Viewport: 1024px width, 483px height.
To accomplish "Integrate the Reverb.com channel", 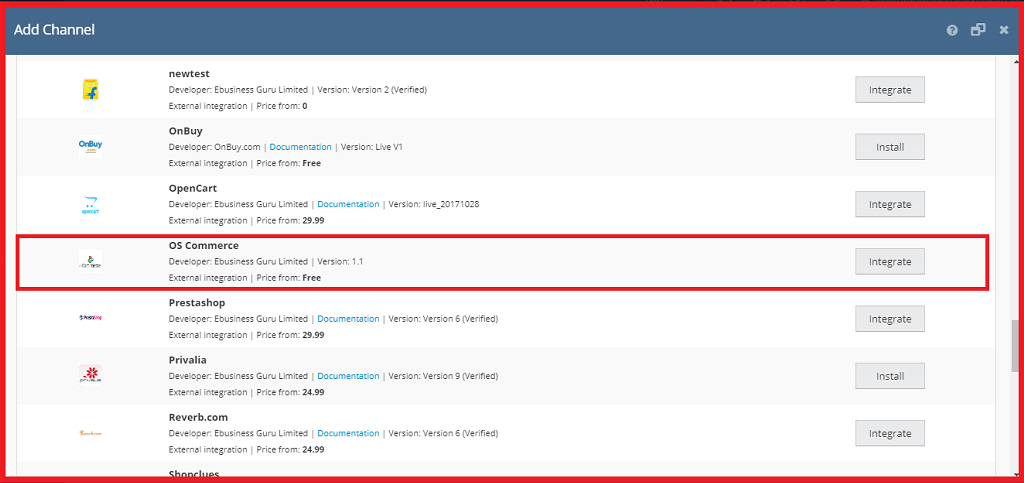I will pos(889,433).
